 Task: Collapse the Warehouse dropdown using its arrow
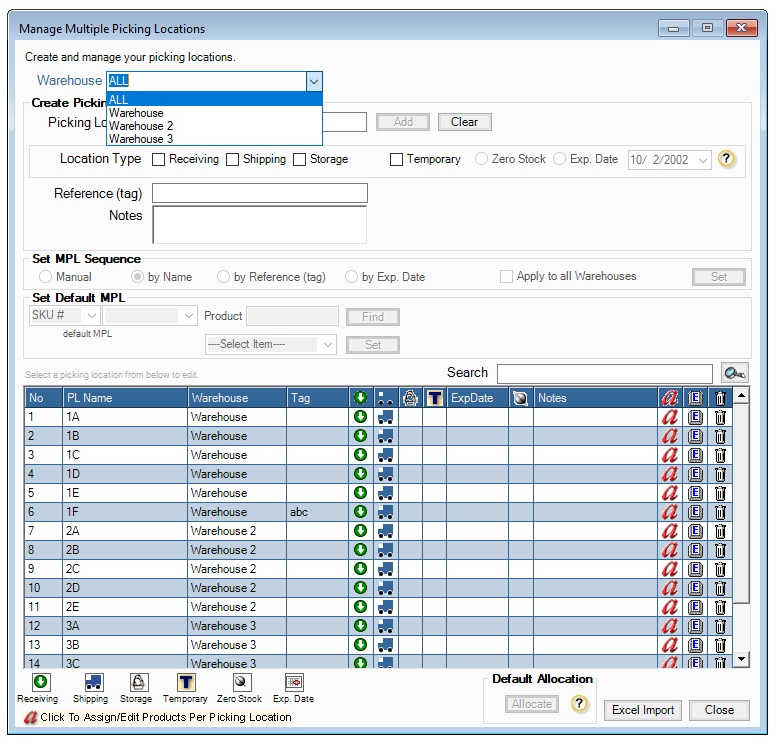313,81
